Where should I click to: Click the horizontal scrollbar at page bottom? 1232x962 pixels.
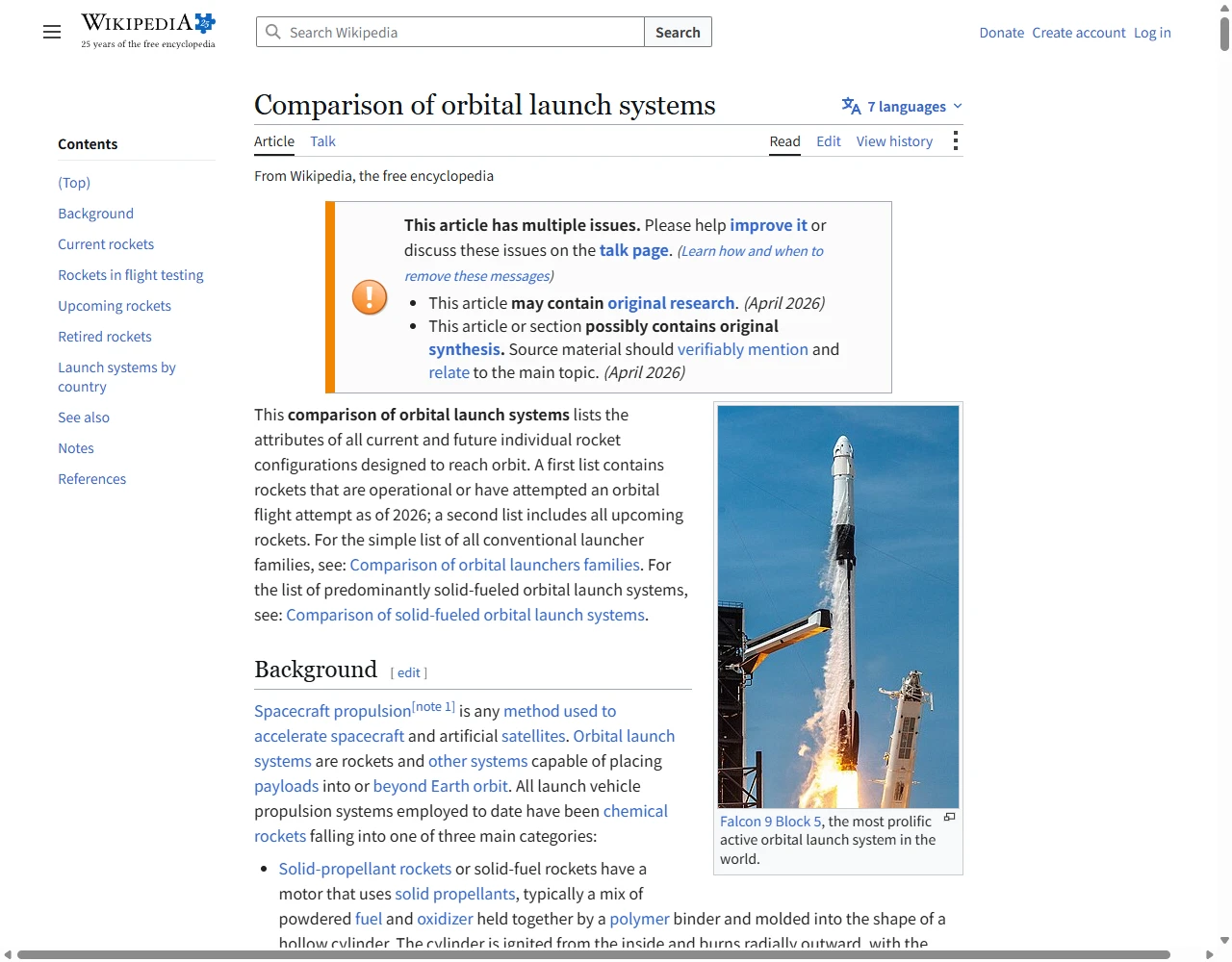click(594, 954)
